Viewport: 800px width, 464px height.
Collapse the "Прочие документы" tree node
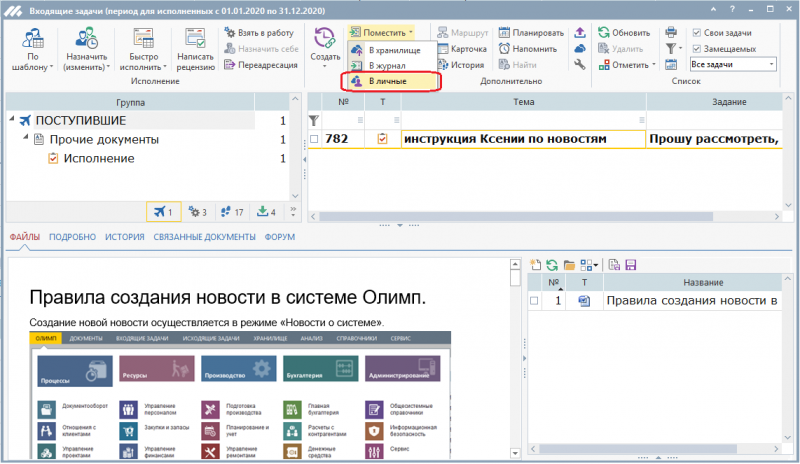coord(26,137)
